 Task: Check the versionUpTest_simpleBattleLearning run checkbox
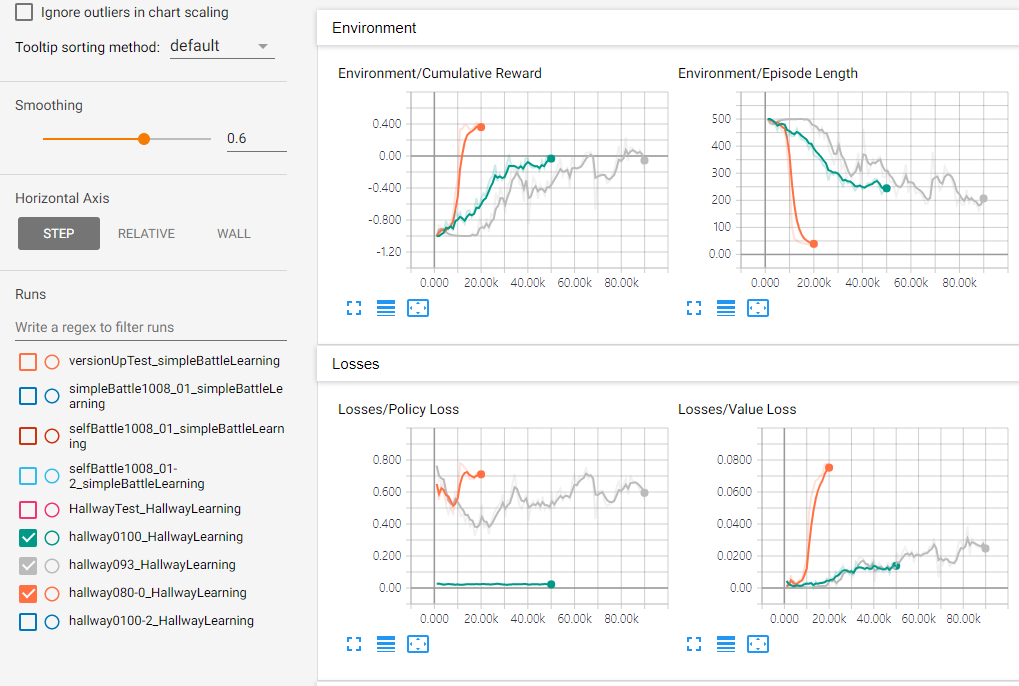coord(28,362)
